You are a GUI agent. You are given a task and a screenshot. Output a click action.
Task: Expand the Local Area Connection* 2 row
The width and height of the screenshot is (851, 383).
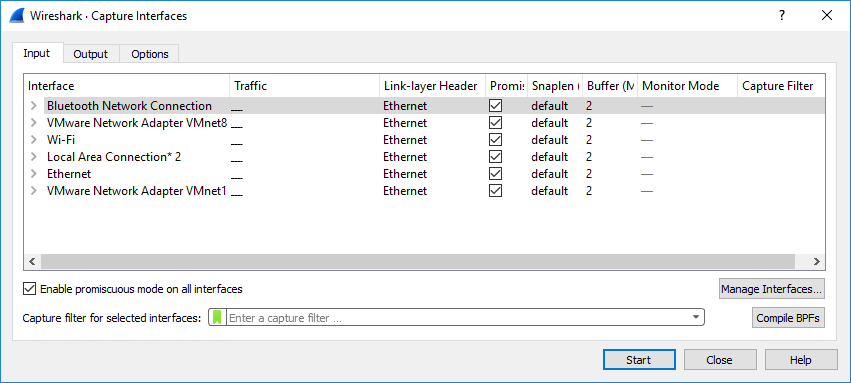click(x=34, y=157)
